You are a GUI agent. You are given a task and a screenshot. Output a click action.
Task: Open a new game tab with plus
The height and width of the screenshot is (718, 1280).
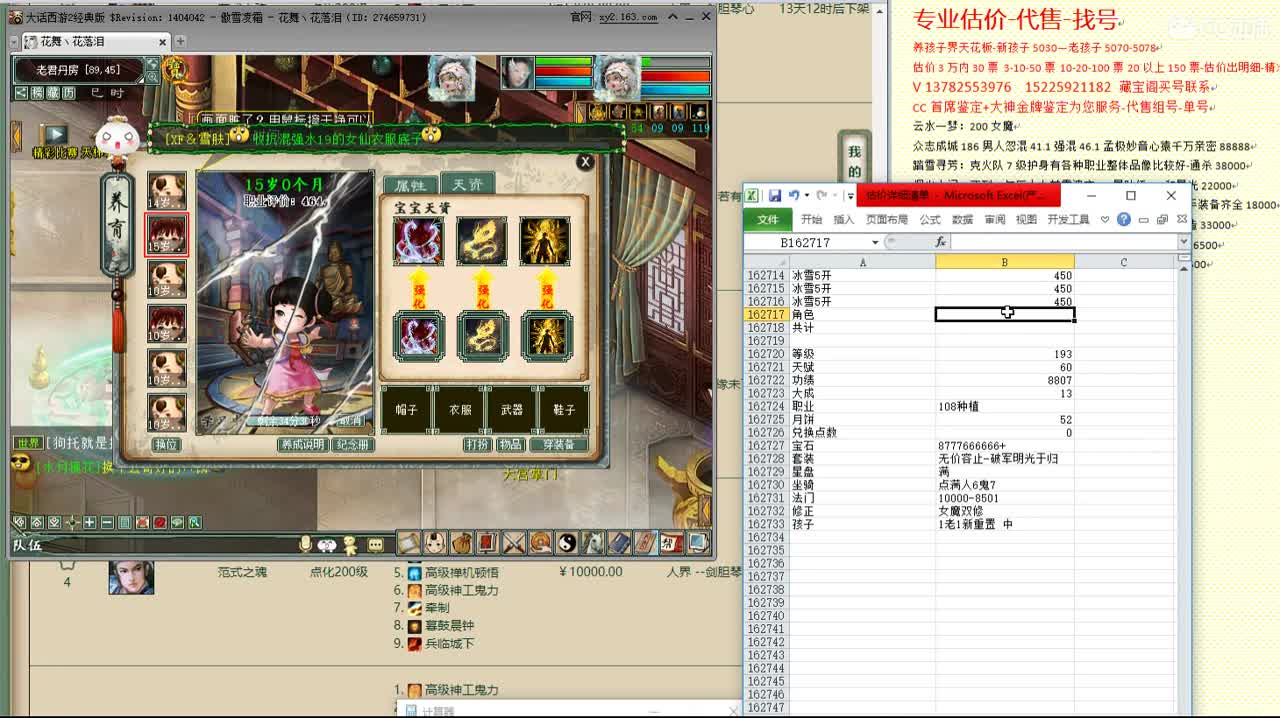pos(180,41)
